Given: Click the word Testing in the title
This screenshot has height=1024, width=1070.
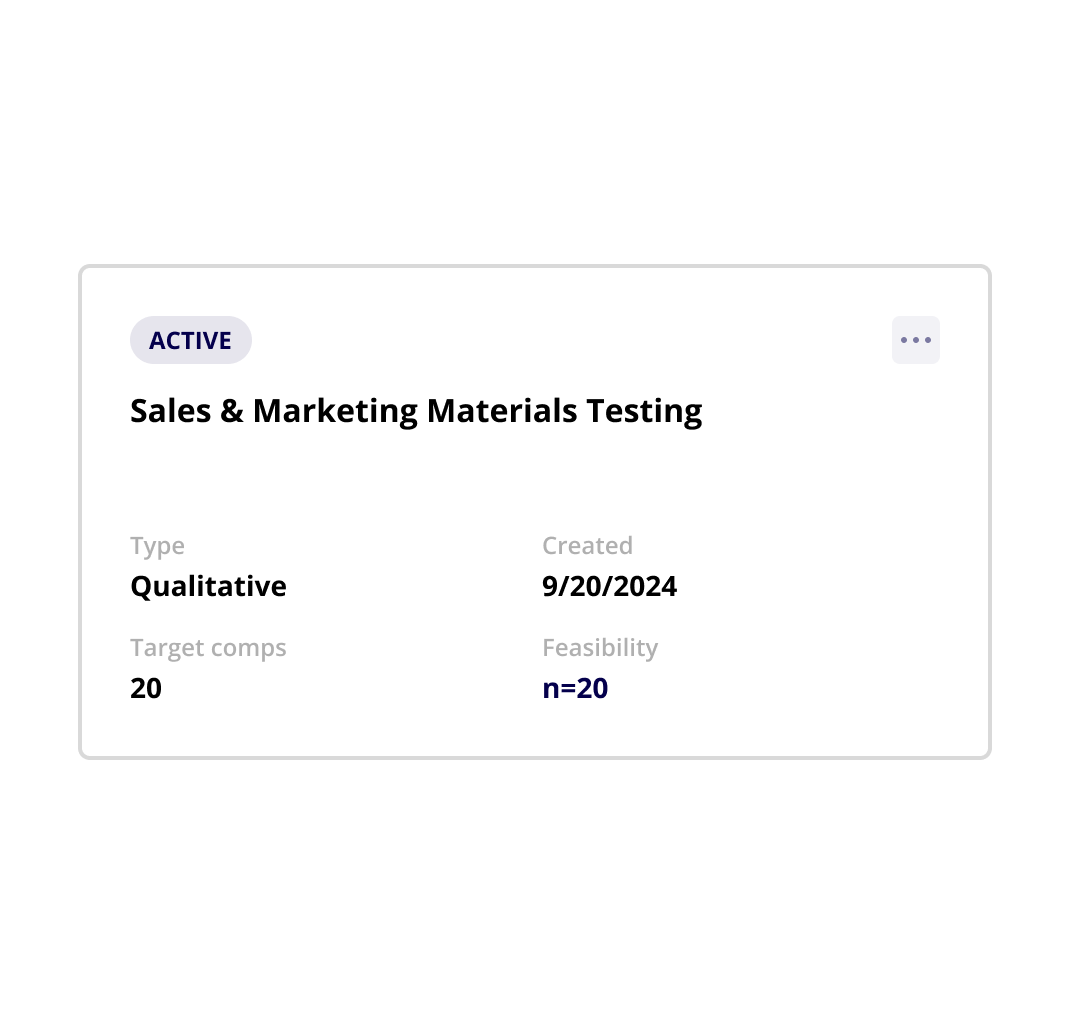Looking at the screenshot, I should [x=644, y=411].
